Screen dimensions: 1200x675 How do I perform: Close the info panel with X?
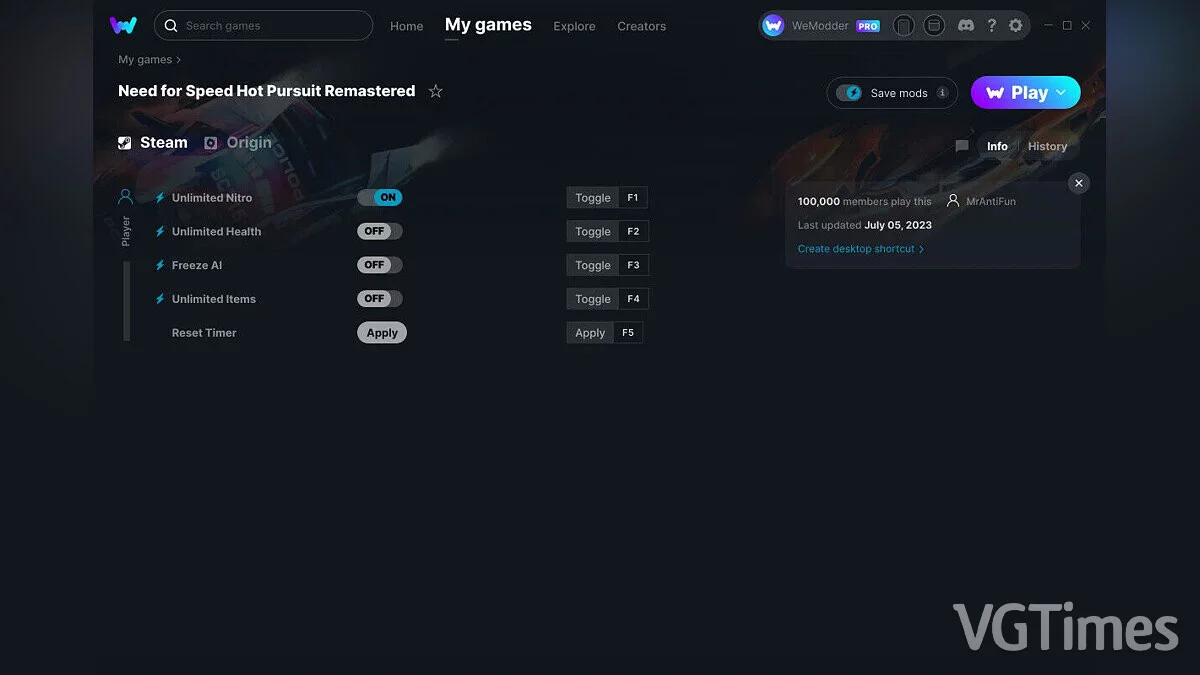click(x=1078, y=183)
